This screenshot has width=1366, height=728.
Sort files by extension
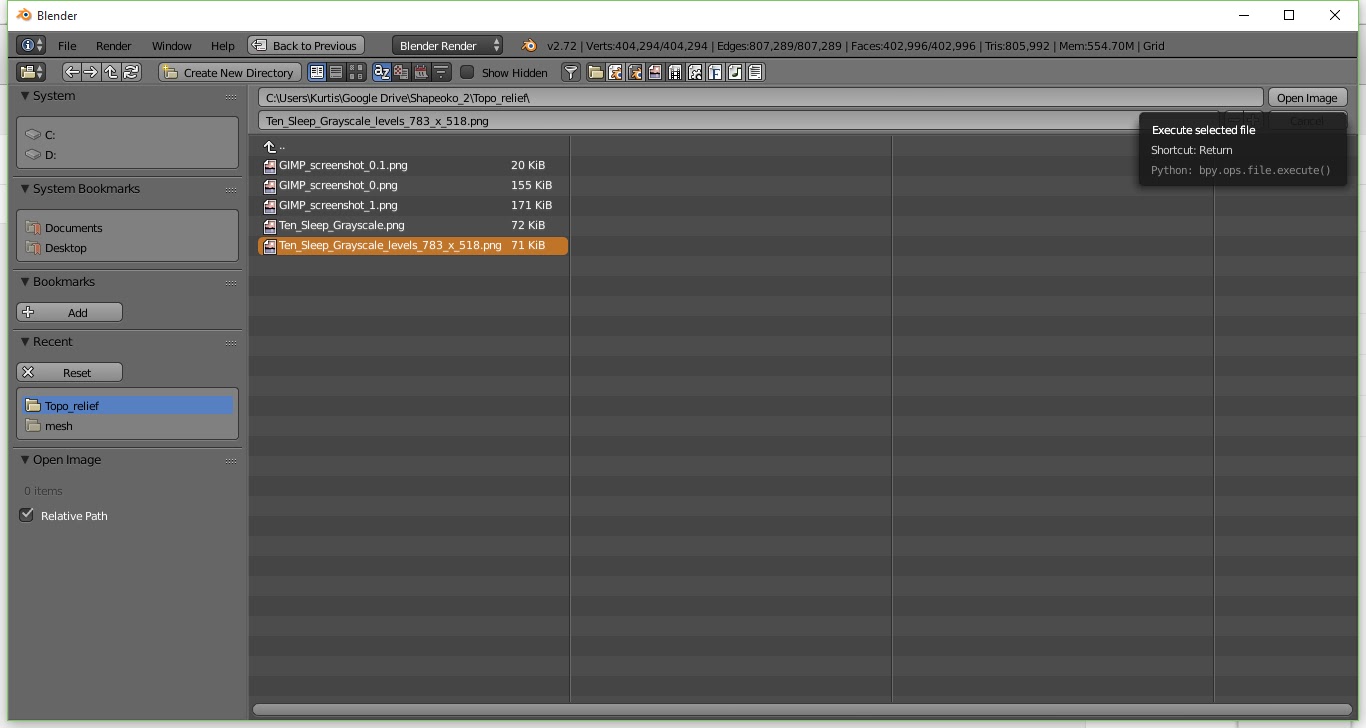[x=401, y=72]
